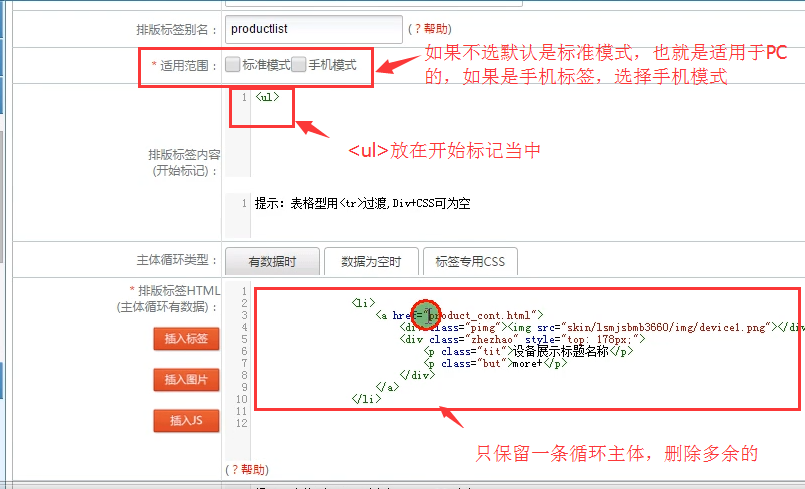Click the <ul> line in start-tag editor
The height and width of the screenshot is (489, 805).
click(x=267, y=97)
